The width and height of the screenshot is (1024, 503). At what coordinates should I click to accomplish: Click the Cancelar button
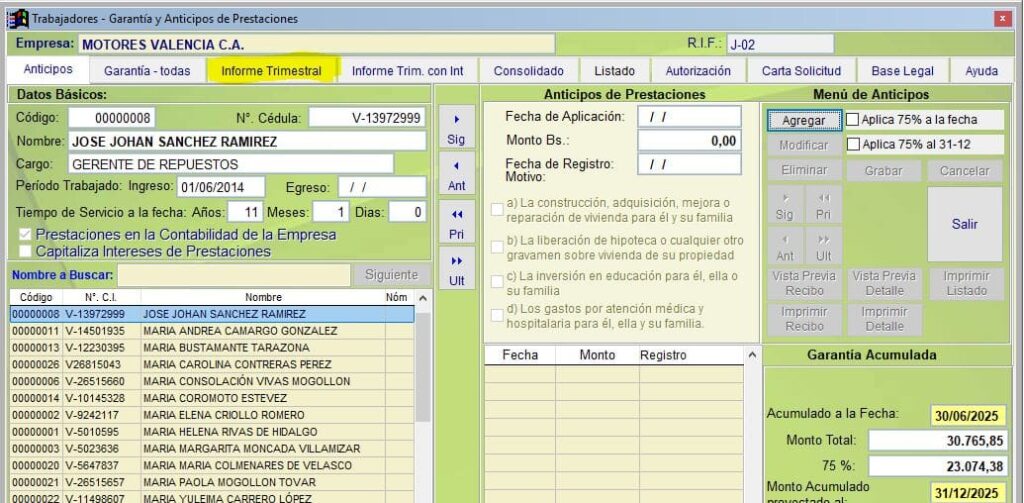tap(965, 170)
